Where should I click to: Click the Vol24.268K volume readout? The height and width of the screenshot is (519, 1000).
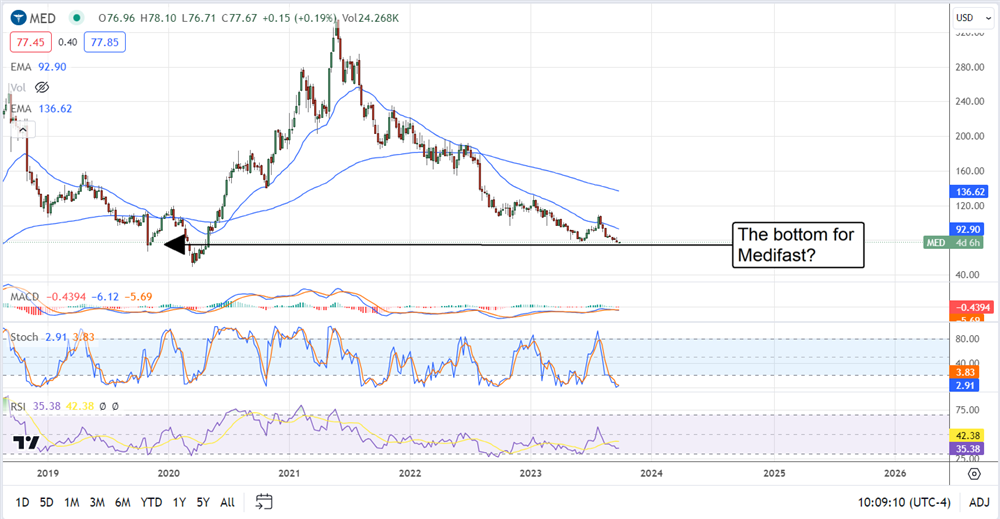371,18
